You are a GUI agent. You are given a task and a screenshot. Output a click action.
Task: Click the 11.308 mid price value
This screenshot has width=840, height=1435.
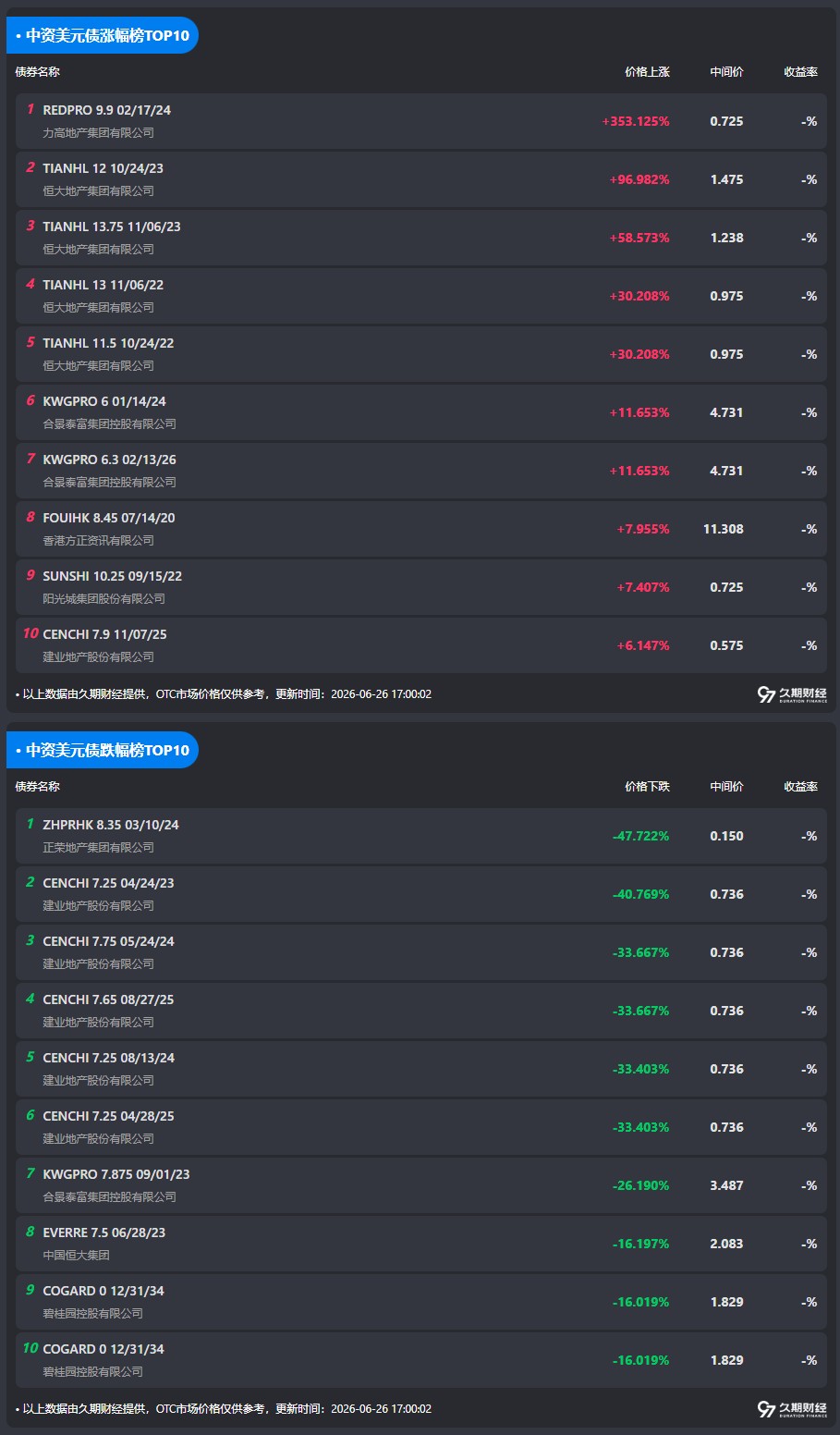[x=724, y=529]
